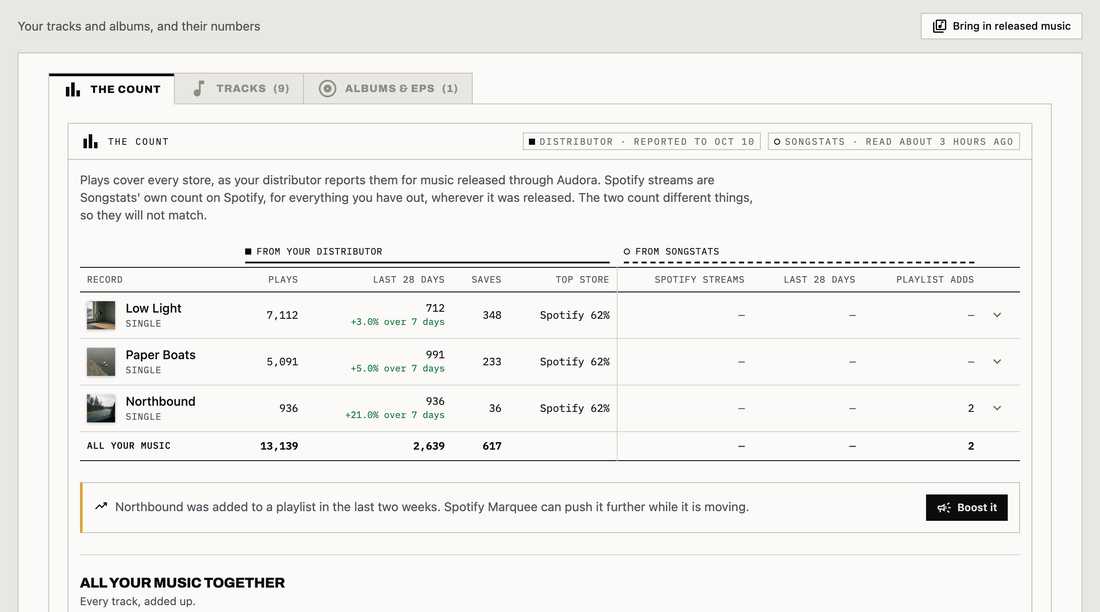Screen dimensions: 1100x612
Task: Expand the Low Light row details
Action: coord(997,315)
